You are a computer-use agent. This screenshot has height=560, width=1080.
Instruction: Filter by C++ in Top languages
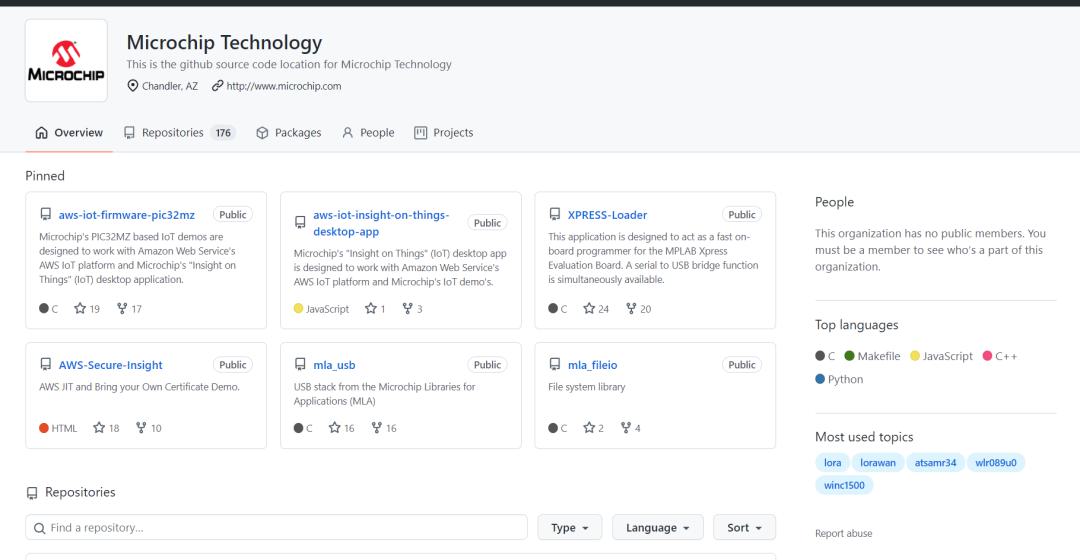coord(999,356)
